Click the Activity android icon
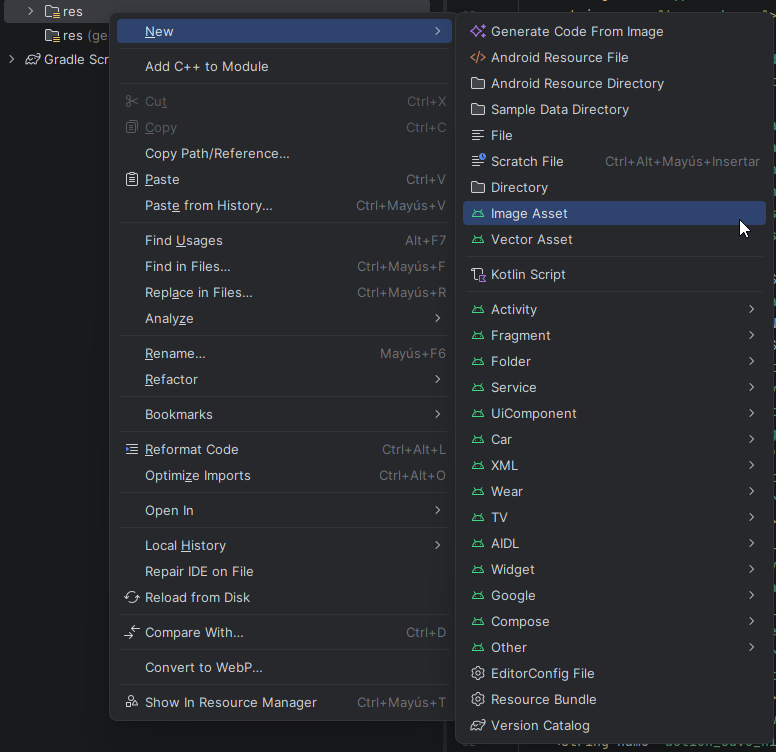This screenshot has width=776, height=752. tap(478, 309)
